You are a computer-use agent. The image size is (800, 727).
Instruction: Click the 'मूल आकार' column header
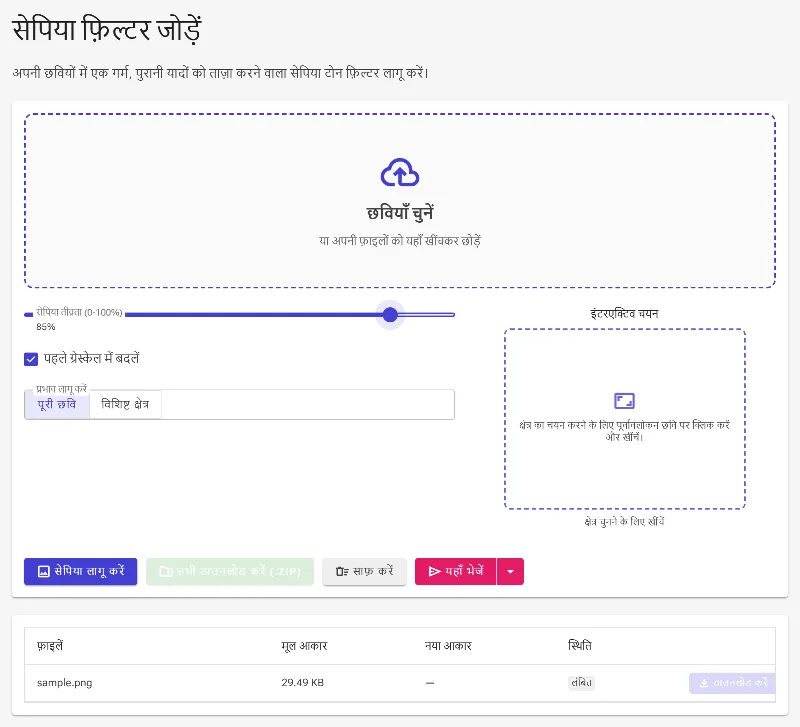tap(304, 646)
